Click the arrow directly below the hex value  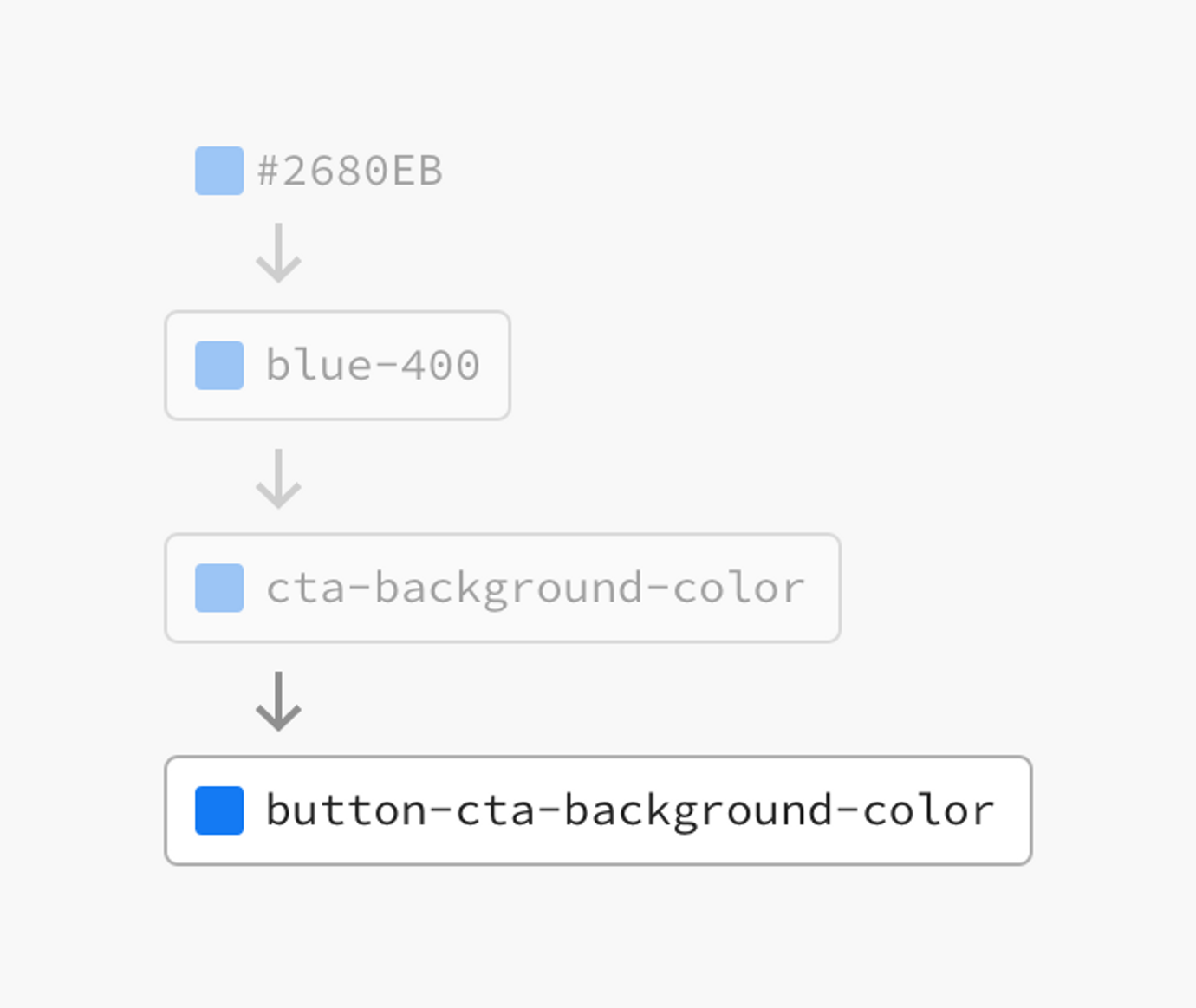click(278, 252)
